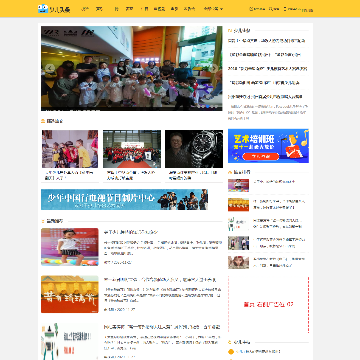This screenshot has width=360, height=360.
Task: Select the active carousel indicator dot
Action: (207, 107)
